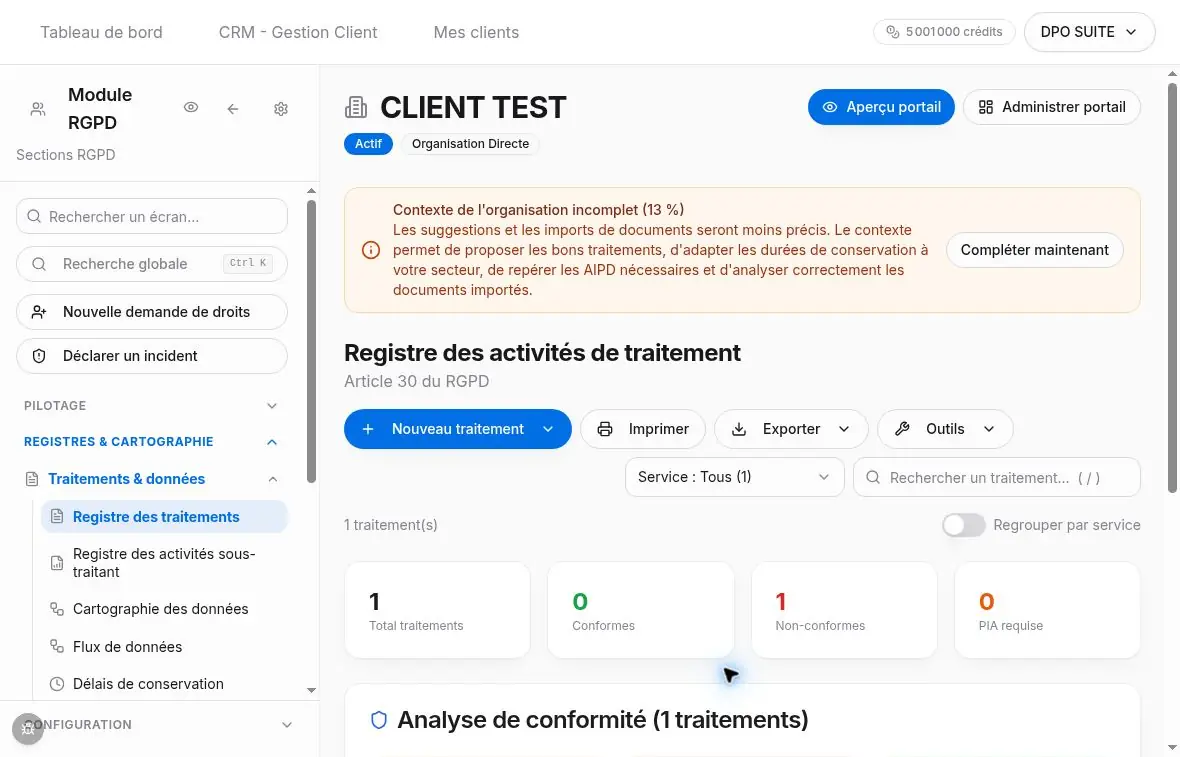Click the sidebar scrollbar thumb
The width and height of the screenshot is (1180, 757).
pos(311,341)
